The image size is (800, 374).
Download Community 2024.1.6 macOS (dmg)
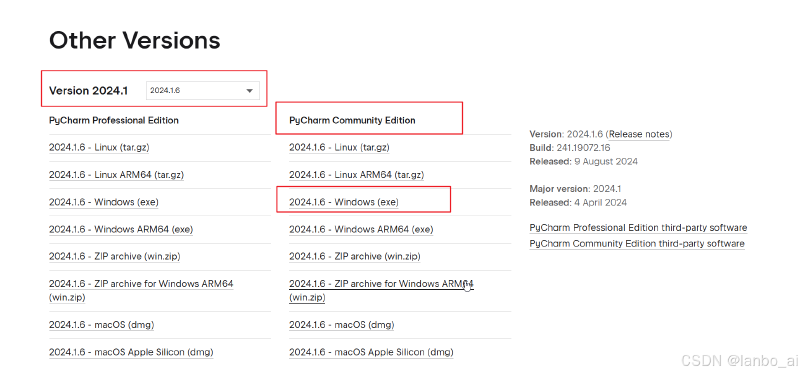pos(342,325)
